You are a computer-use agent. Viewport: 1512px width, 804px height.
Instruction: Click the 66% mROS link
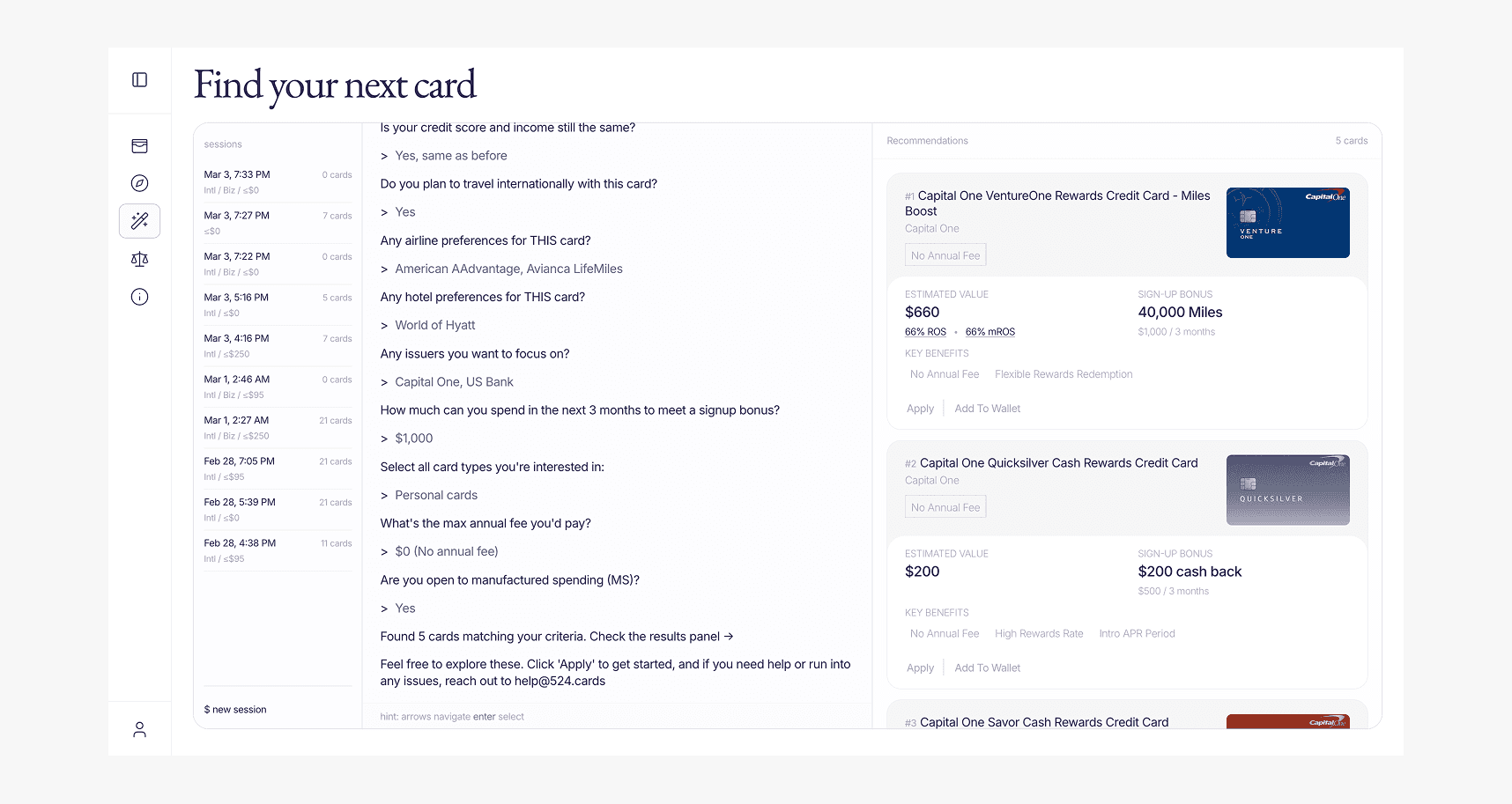989,332
